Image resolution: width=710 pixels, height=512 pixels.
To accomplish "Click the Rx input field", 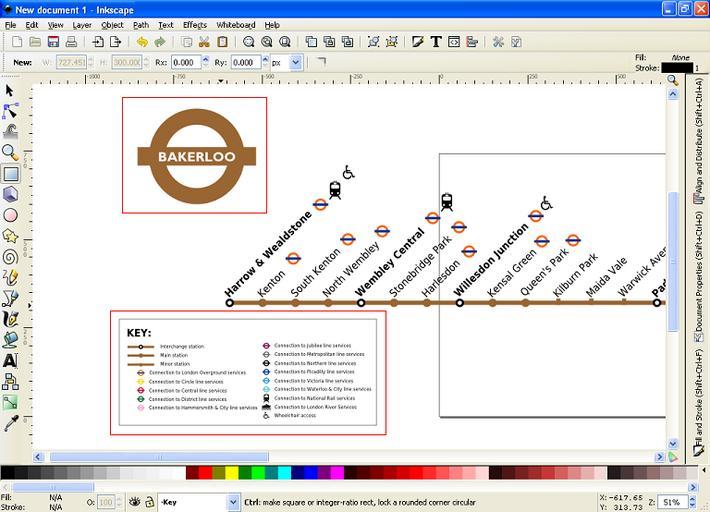I will click(x=186, y=62).
